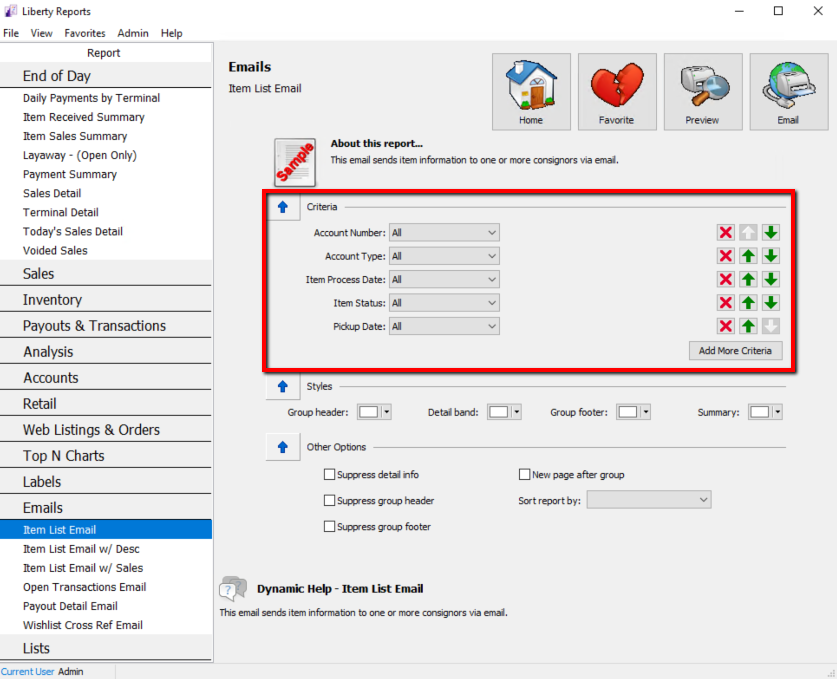Expand the Labels report category
The width and height of the screenshot is (837, 679).
106,482
